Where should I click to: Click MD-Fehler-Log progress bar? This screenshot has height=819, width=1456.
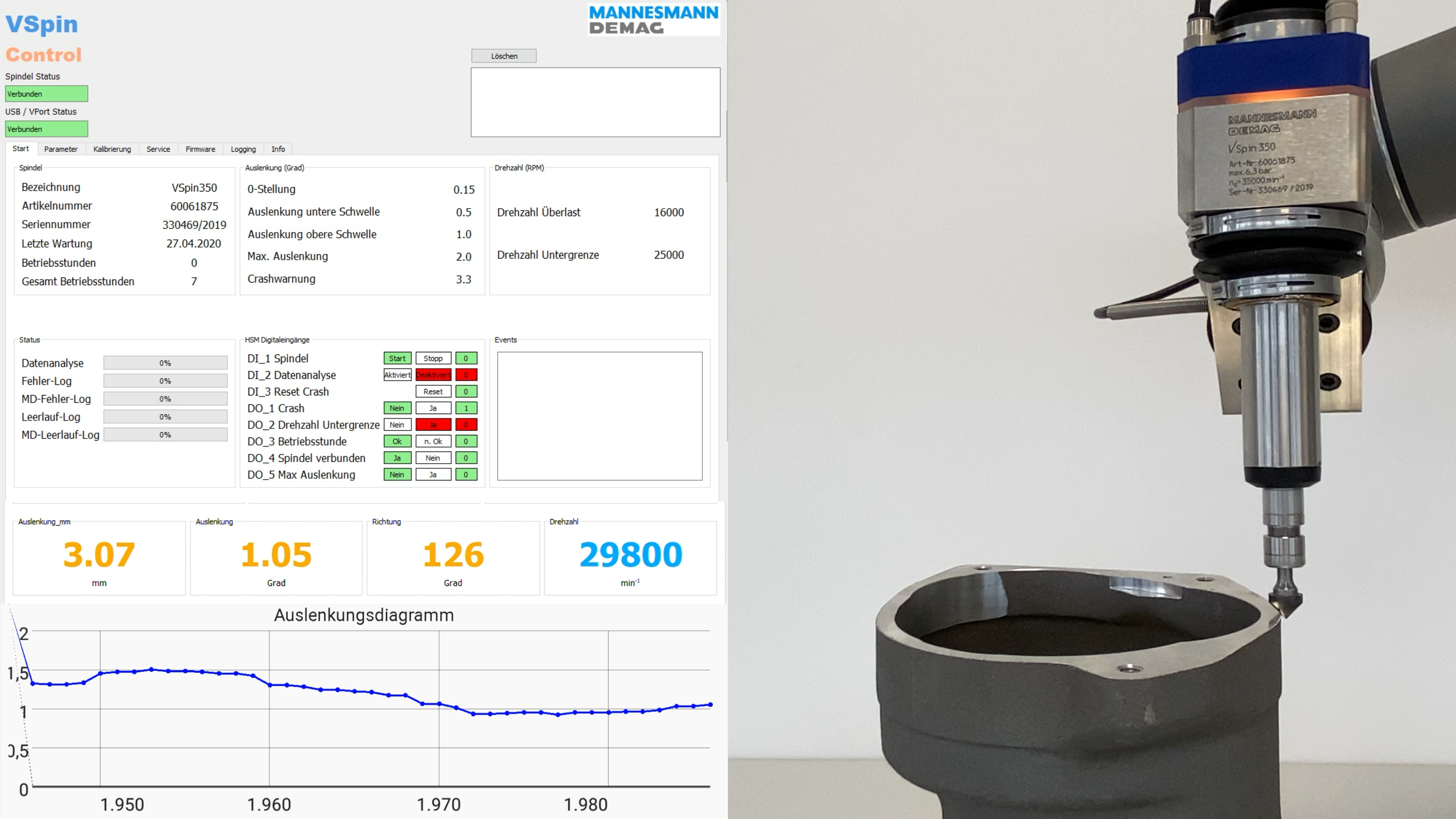tap(166, 399)
